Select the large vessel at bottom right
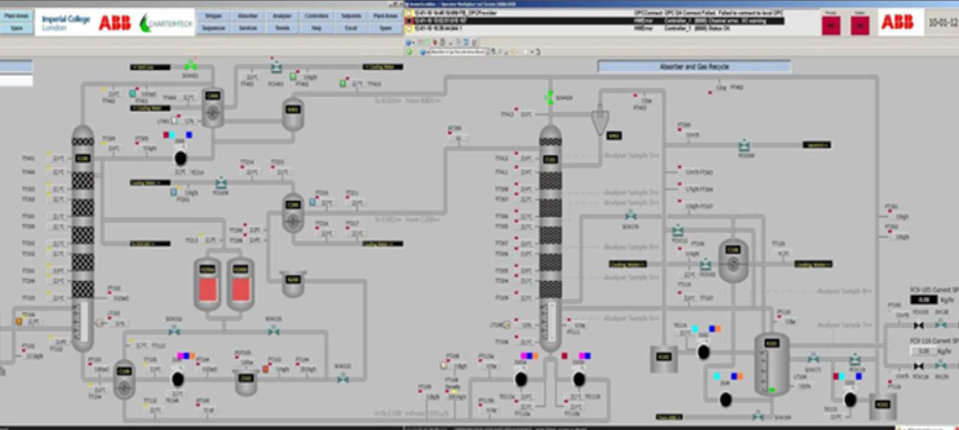This screenshot has width=959, height=430. pyautogui.click(x=771, y=365)
